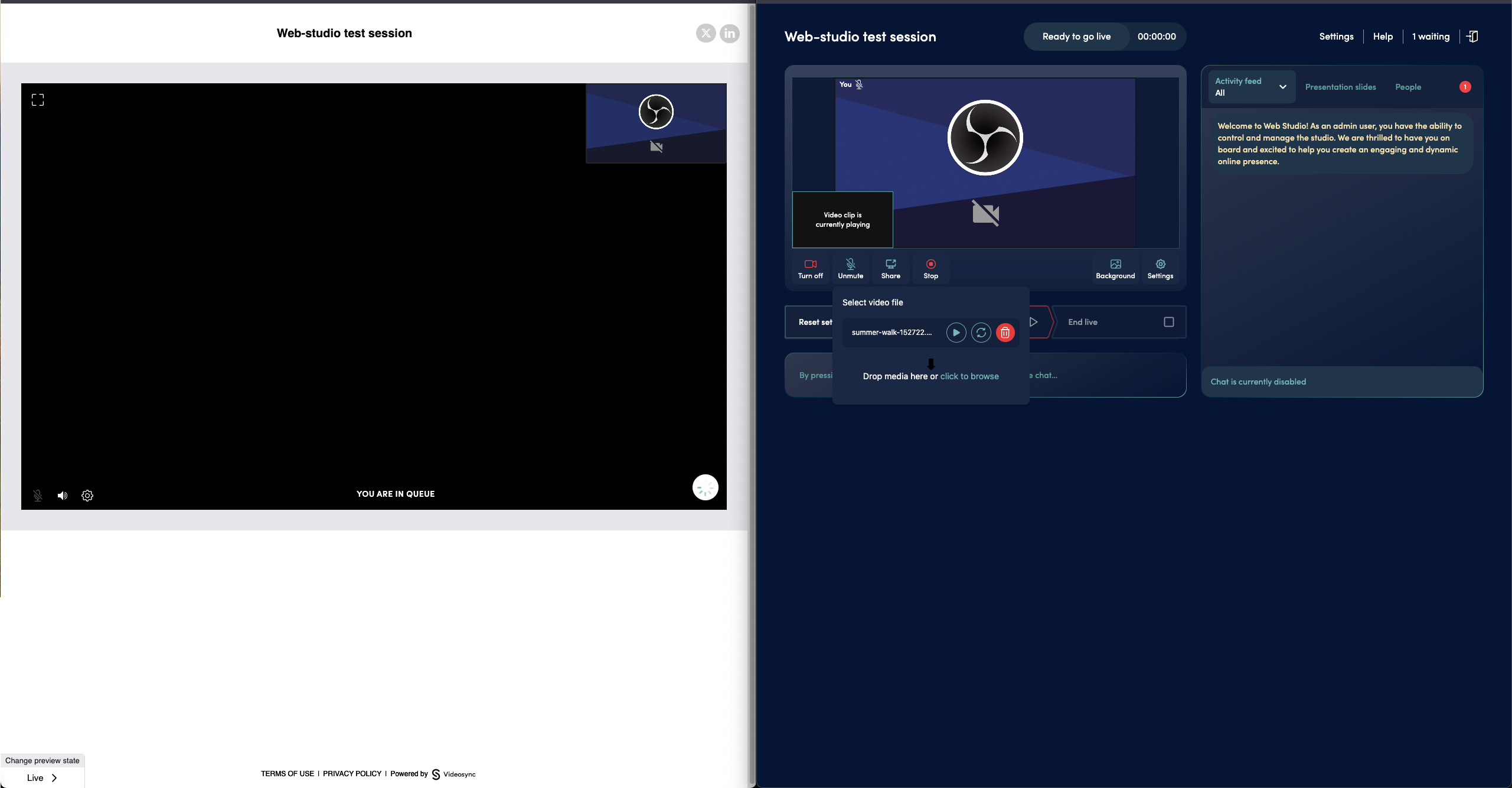
Task: Switch to the People tab
Action: tap(1408, 87)
